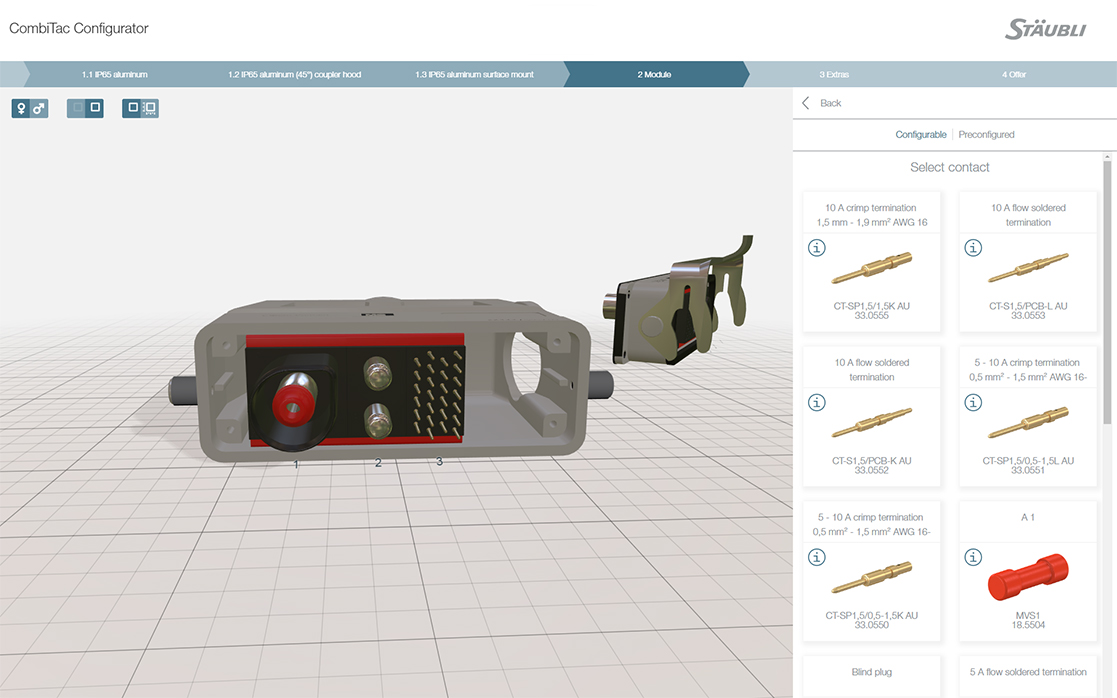Open step 1.1 IP65 aluminum

pos(114,75)
